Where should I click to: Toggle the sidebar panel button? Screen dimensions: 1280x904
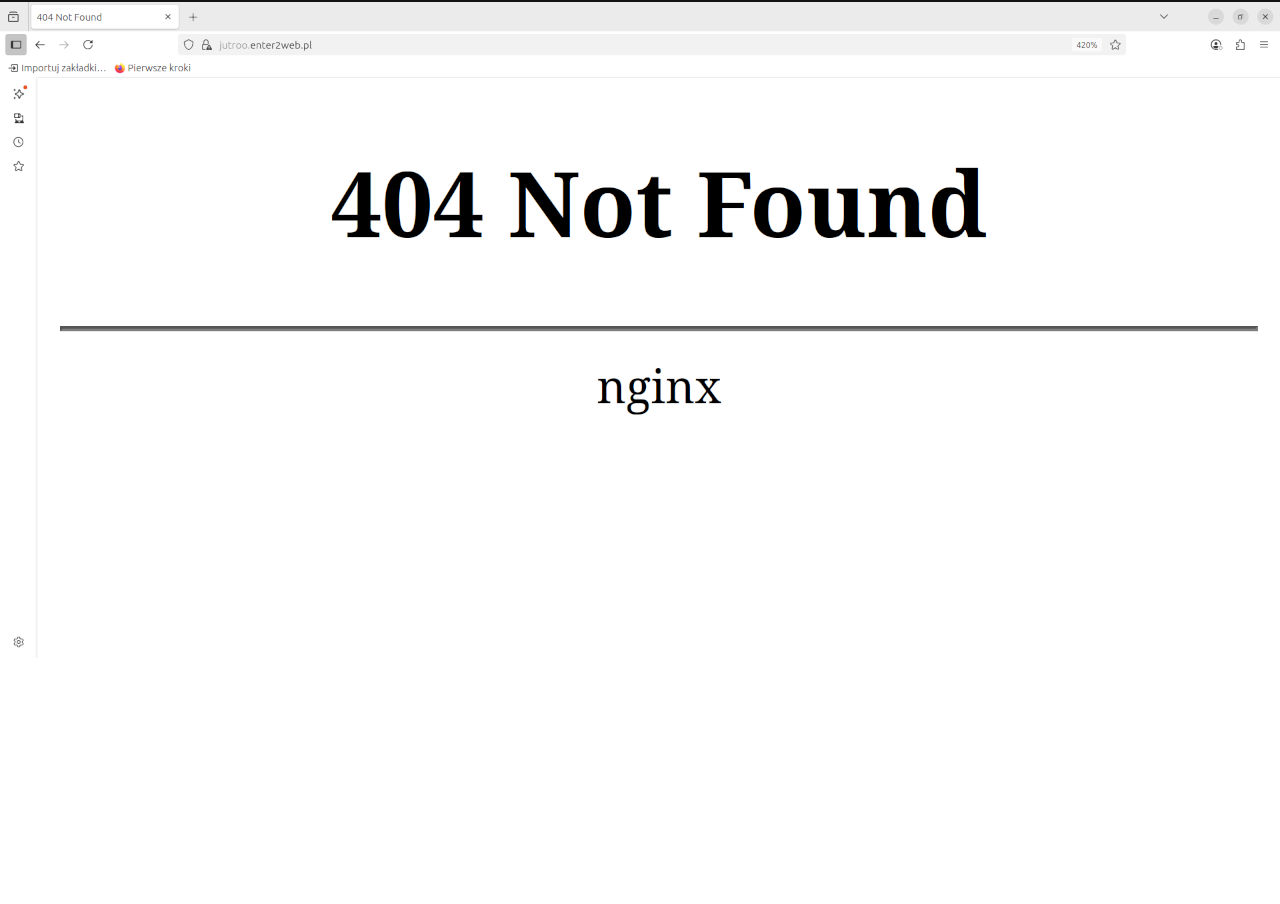pyautogui.click(x=16, y=45)
